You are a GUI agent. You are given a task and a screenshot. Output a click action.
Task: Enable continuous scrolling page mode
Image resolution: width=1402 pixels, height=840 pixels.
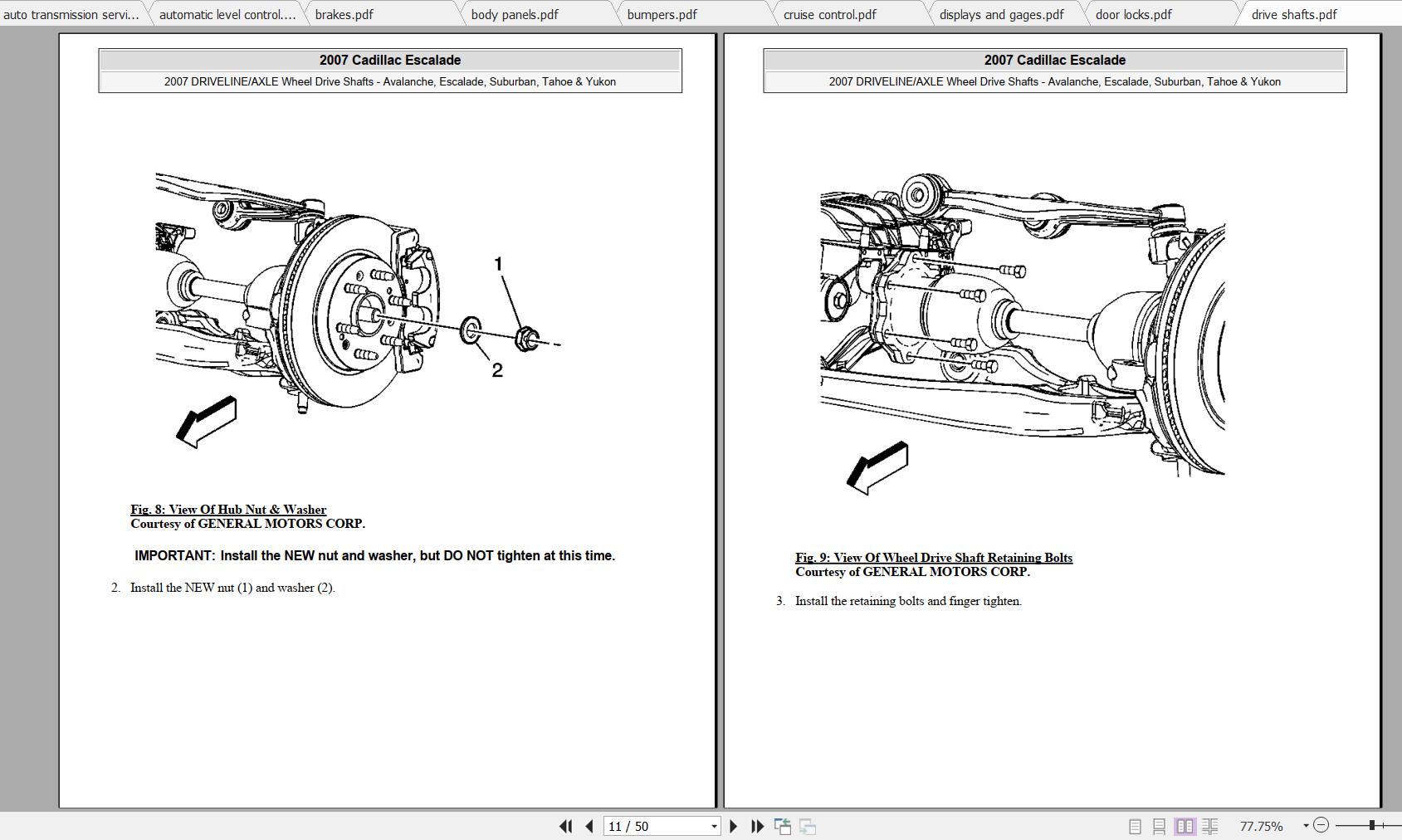click(x=1158, y=826)
